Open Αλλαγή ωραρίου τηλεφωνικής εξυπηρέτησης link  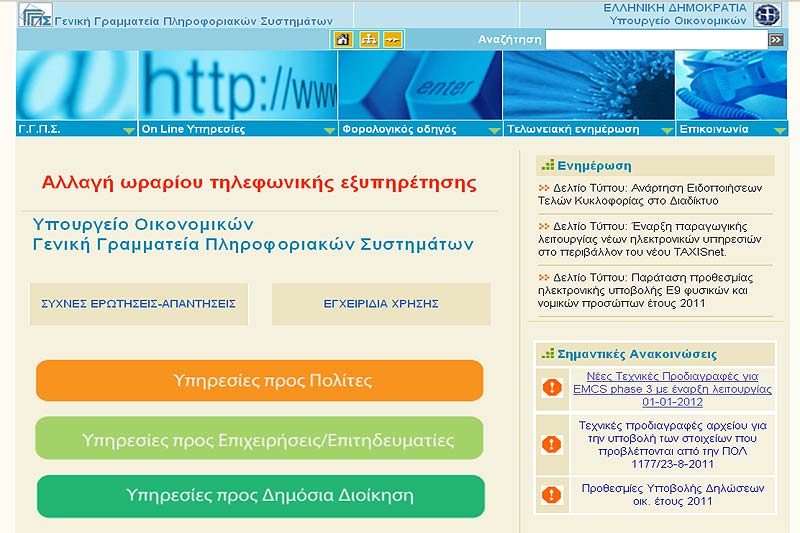[x=259, y=183]
